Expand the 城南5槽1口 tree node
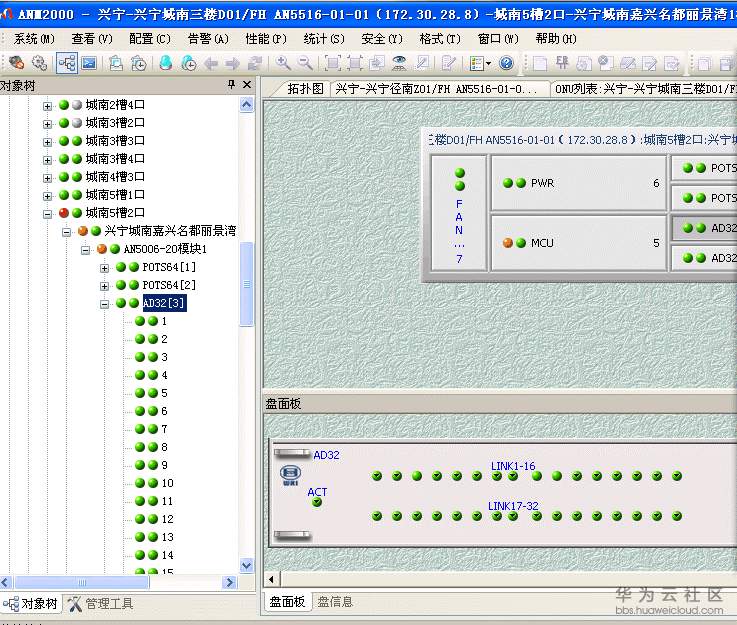Screen dimensions: 737x625 (x=47, y=196)
